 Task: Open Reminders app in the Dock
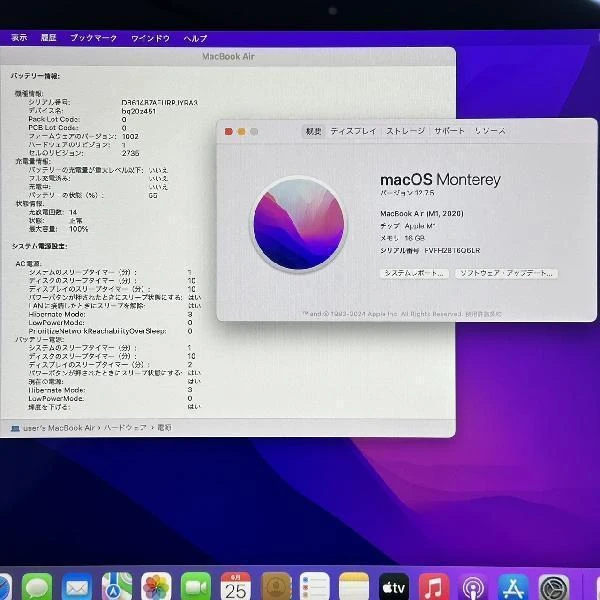pyautogui.click(x=315, y=587)
